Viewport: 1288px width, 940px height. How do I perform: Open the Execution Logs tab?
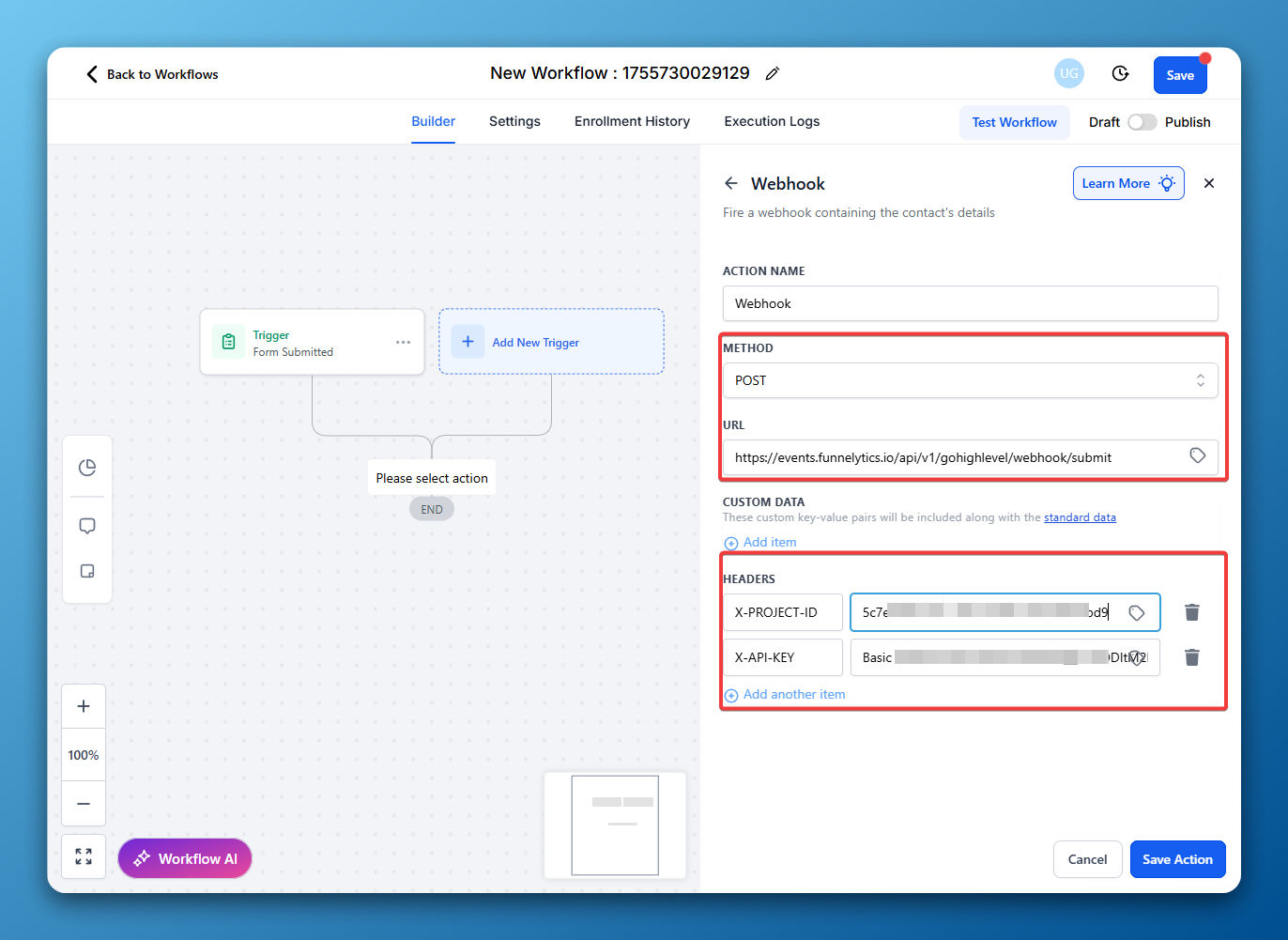coord(772,121)
